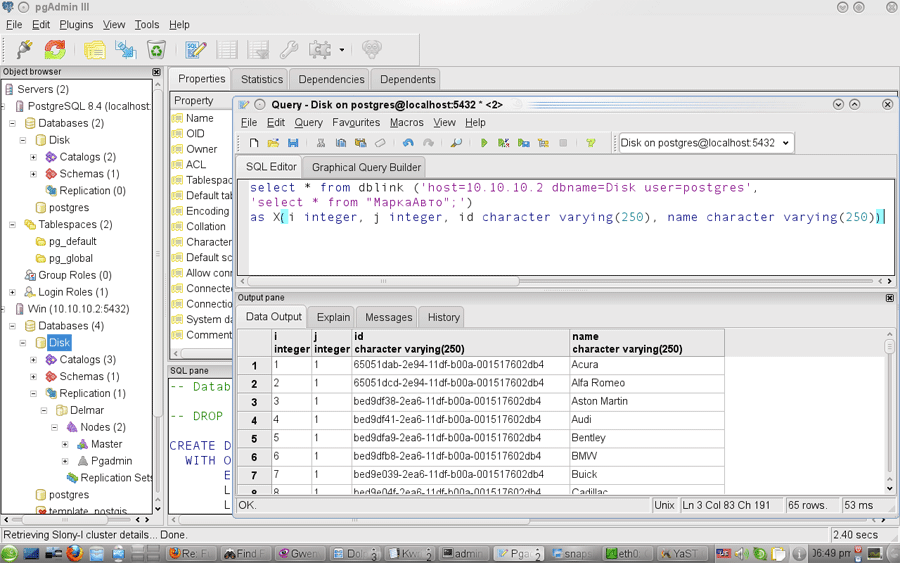Expand the Master node in tree
Image resolution: width=900 pixels, height=563 pixels.
[x=65, y=444]
